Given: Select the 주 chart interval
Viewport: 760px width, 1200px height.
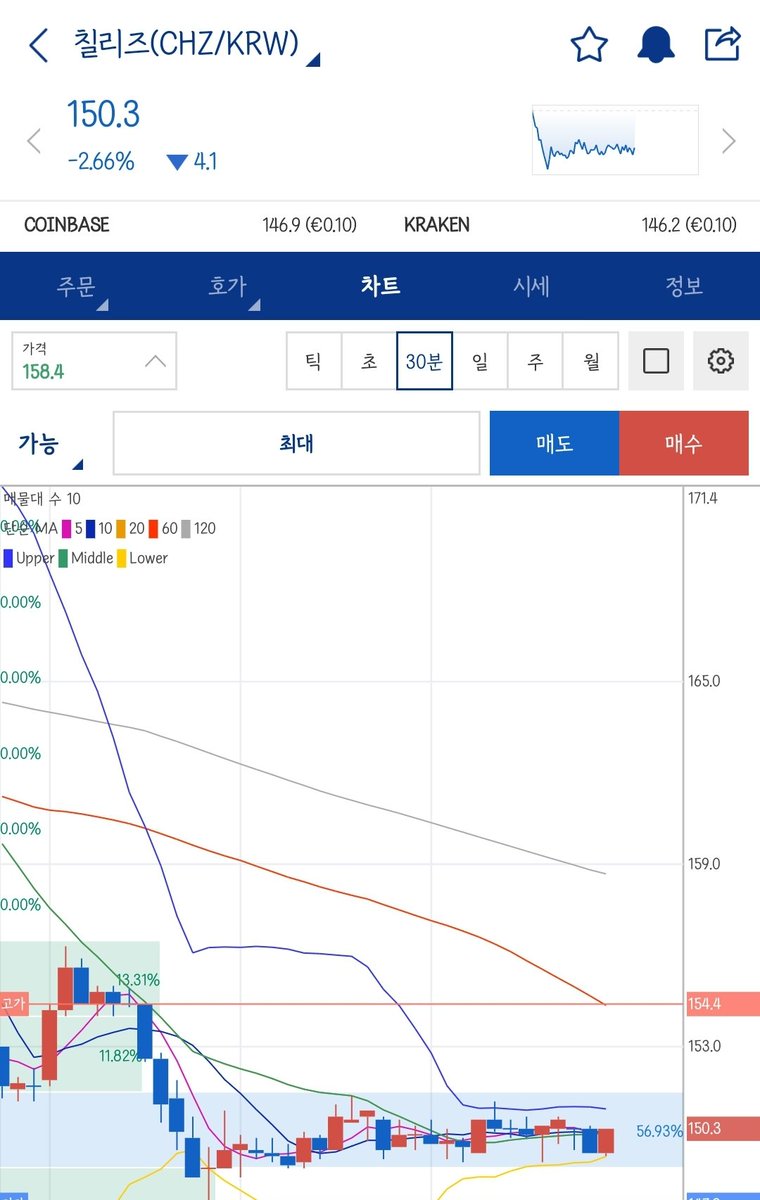Looking at the screenshot, I should [535, 361].
